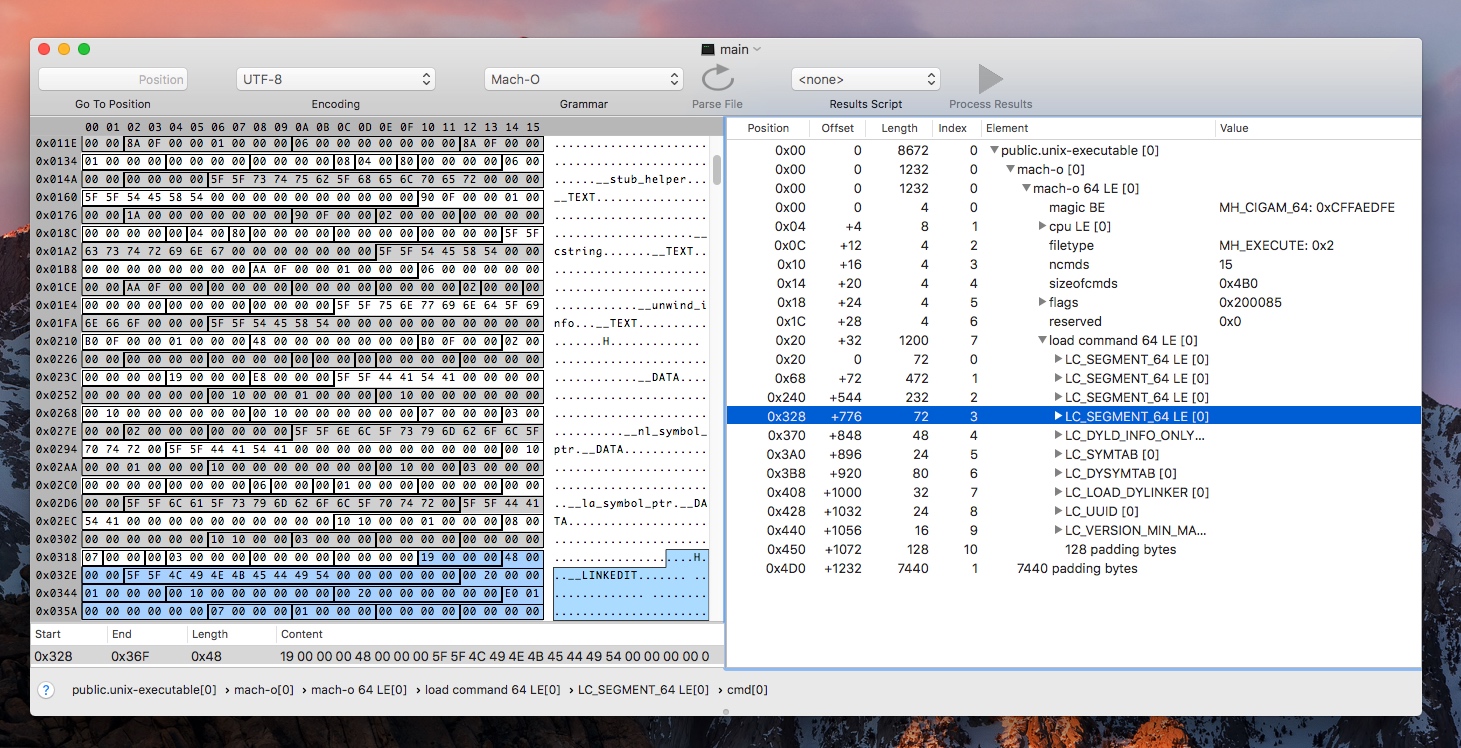Click the help question mark icon
Image resolution: width=1461 pixels, height=748 pixels.
coord(46,690)
